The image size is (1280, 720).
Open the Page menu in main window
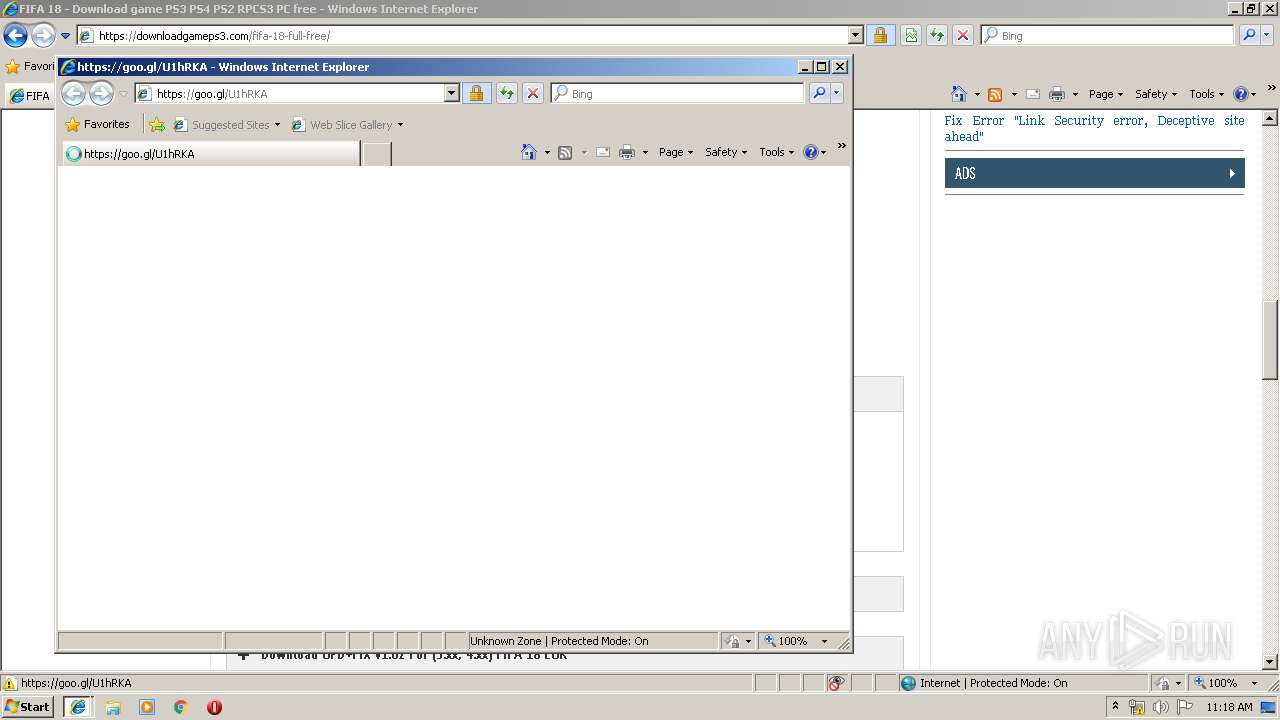tap(1106, 94)
